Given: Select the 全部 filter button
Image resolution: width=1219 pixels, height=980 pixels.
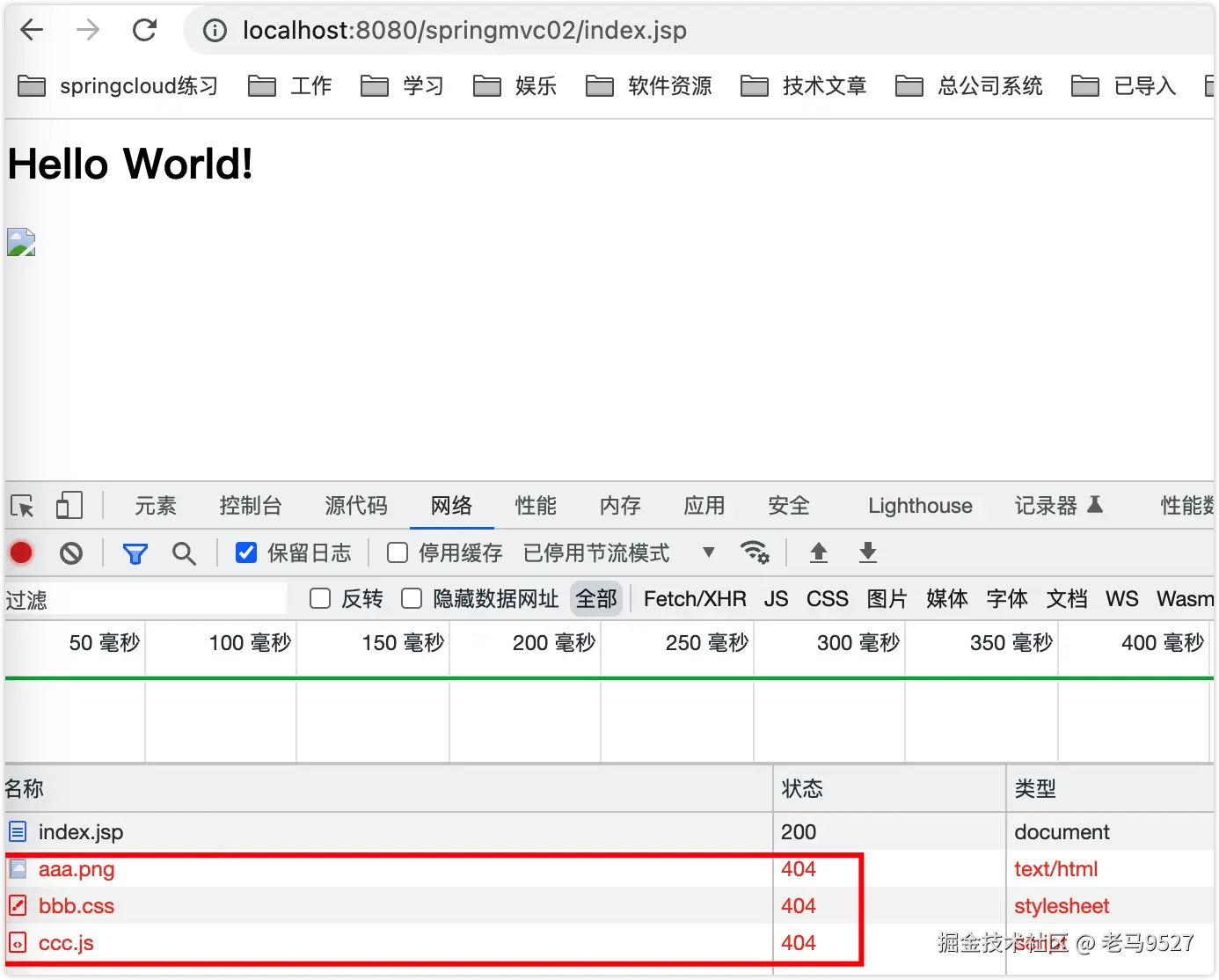Looking at the screenshot, I should [x=596, y=599].
